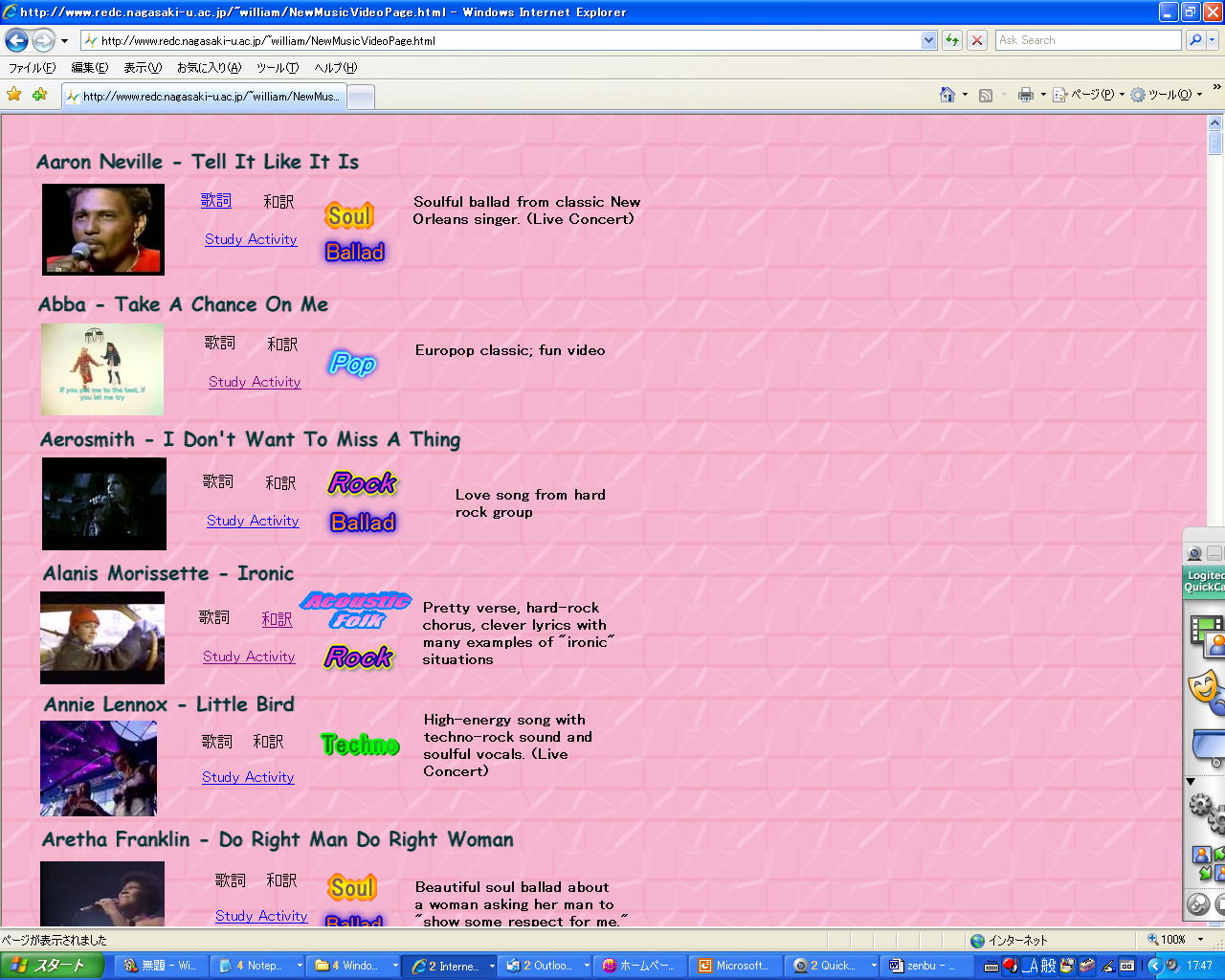Screen dimensions: 1225x980
Task: Click the Home toolbar icon
Action: (947, 95)
